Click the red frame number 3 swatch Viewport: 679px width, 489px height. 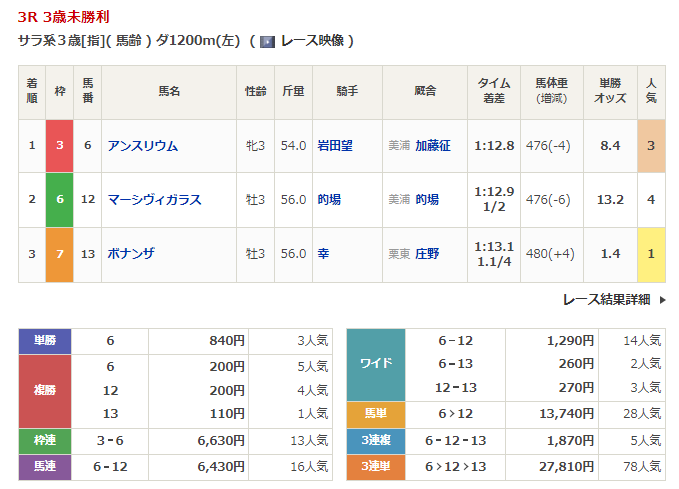point(60,146)
